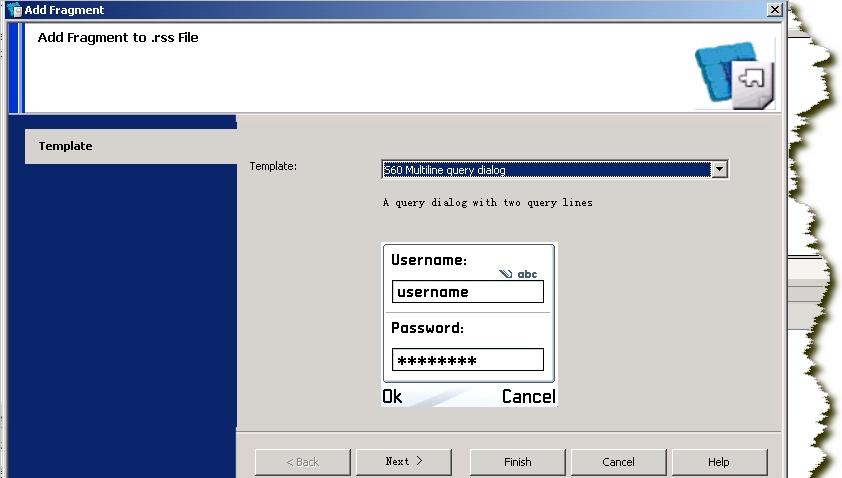
Task: Click the 'A query dialog with two query lines' description
Action: coord(488,202)
